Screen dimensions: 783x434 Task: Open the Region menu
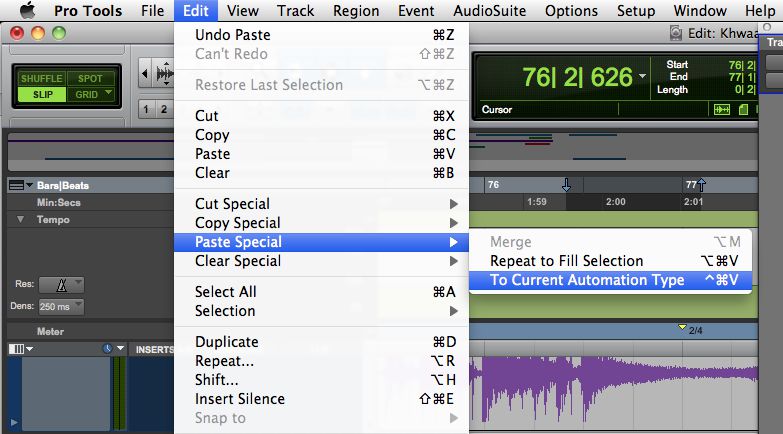point(356,10)
